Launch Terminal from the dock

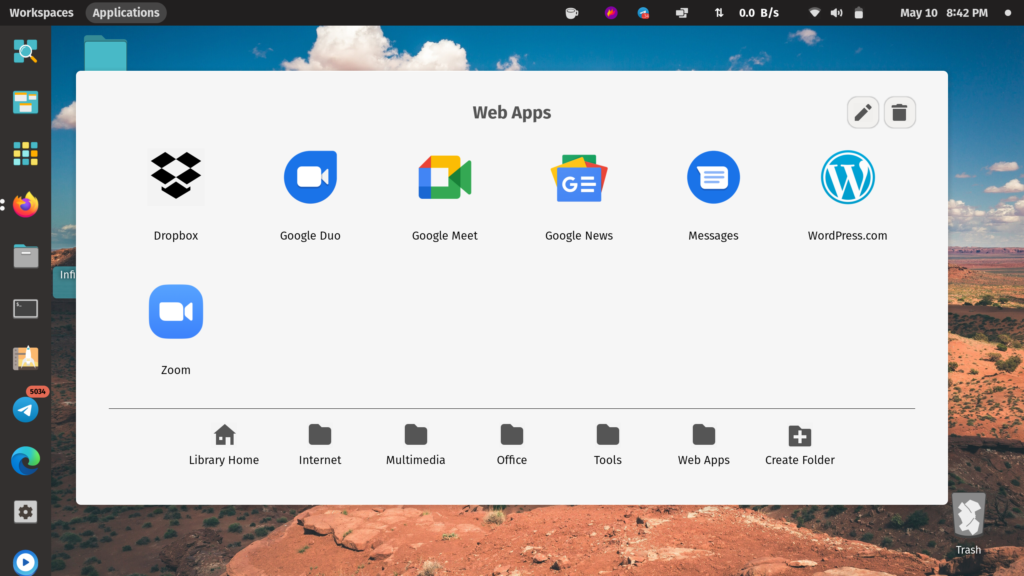coord(25,308)
